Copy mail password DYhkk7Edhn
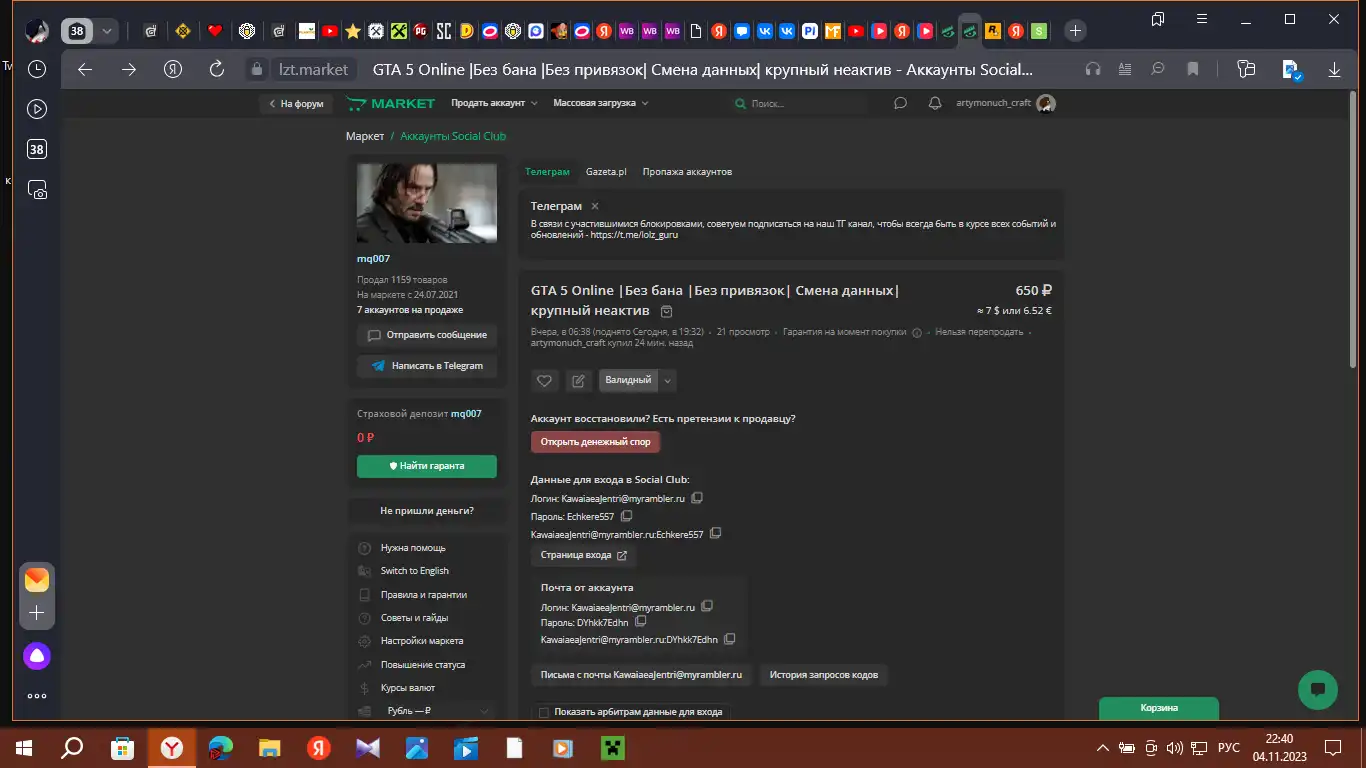1366x768 pixels. tap(641, 622)
